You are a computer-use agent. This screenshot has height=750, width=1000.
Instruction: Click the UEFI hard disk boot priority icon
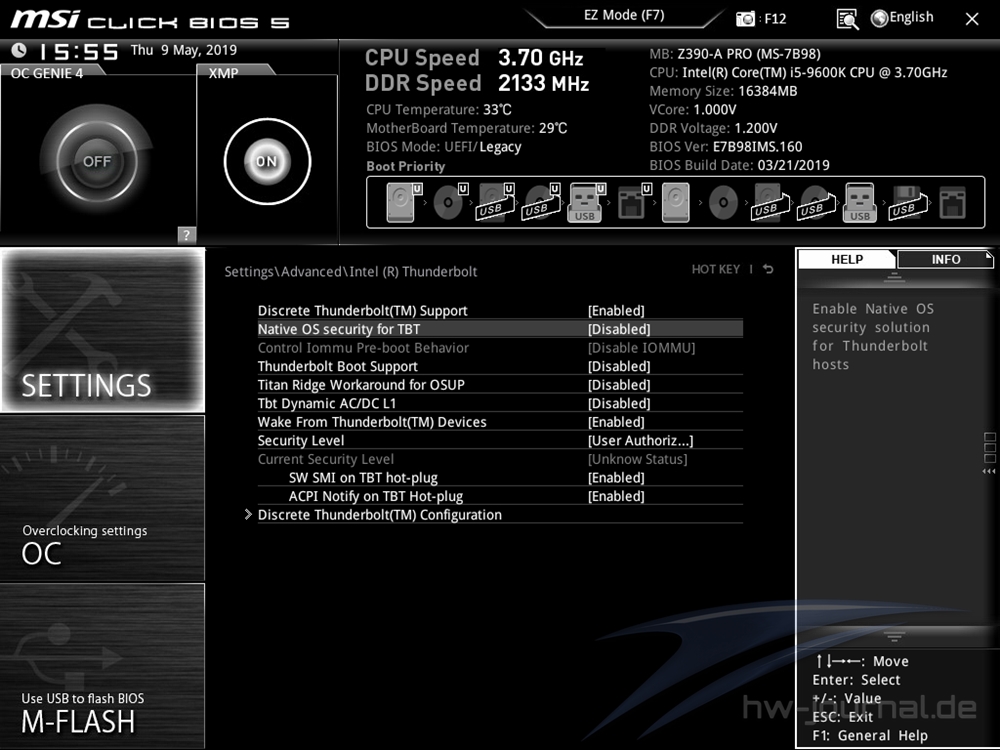point(404,203)
